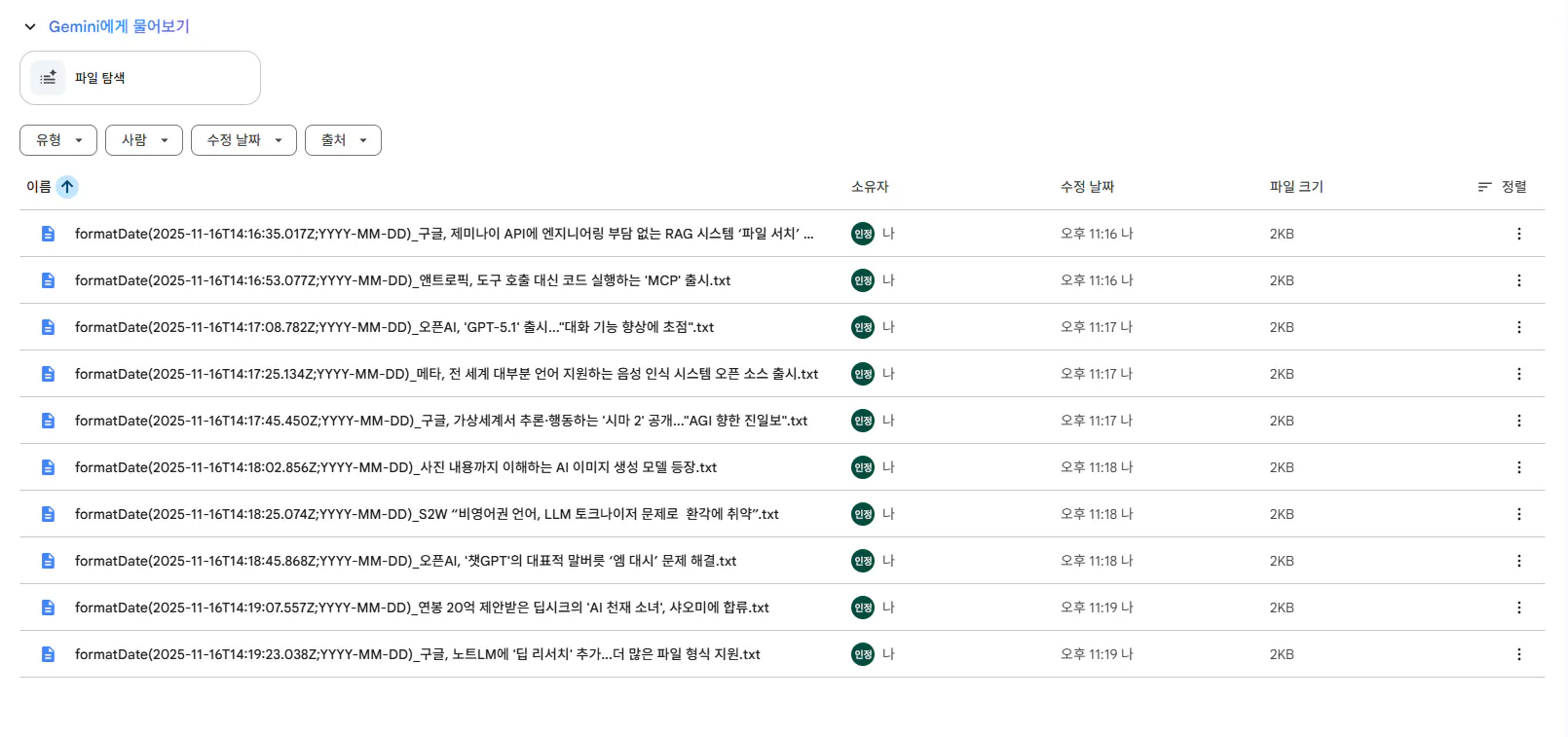Open the 출처 filter dropdown
1568x737 pixels.
point(343,140)
